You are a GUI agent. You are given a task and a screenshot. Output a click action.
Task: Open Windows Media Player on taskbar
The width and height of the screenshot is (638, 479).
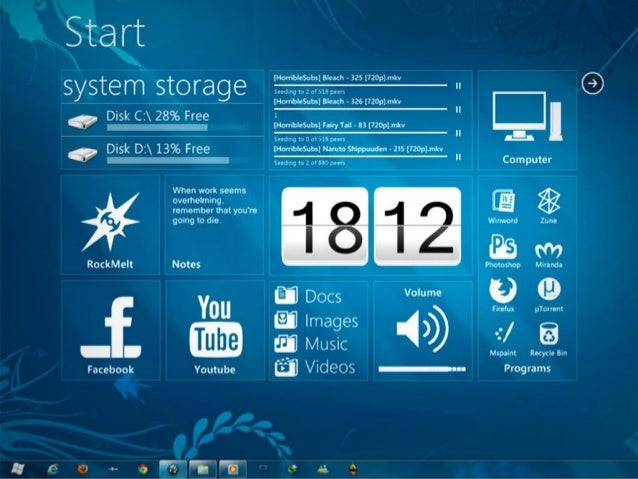(x=233, y=469)
